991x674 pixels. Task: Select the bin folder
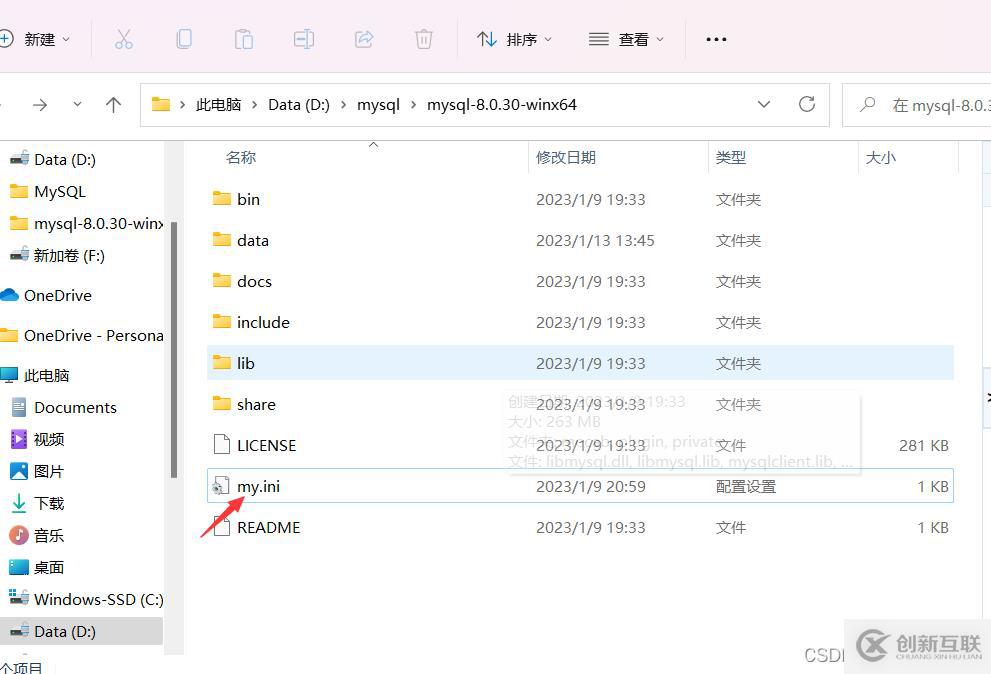pos(580,199)
